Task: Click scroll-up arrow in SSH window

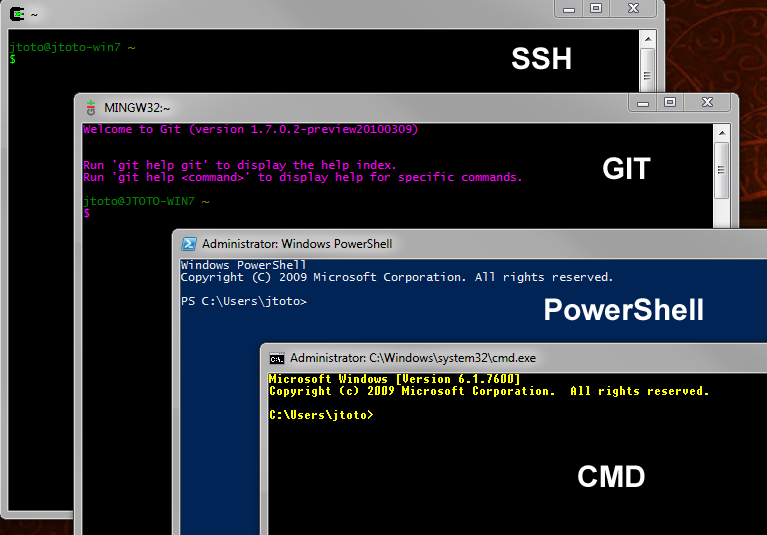Action: point(648,39)
